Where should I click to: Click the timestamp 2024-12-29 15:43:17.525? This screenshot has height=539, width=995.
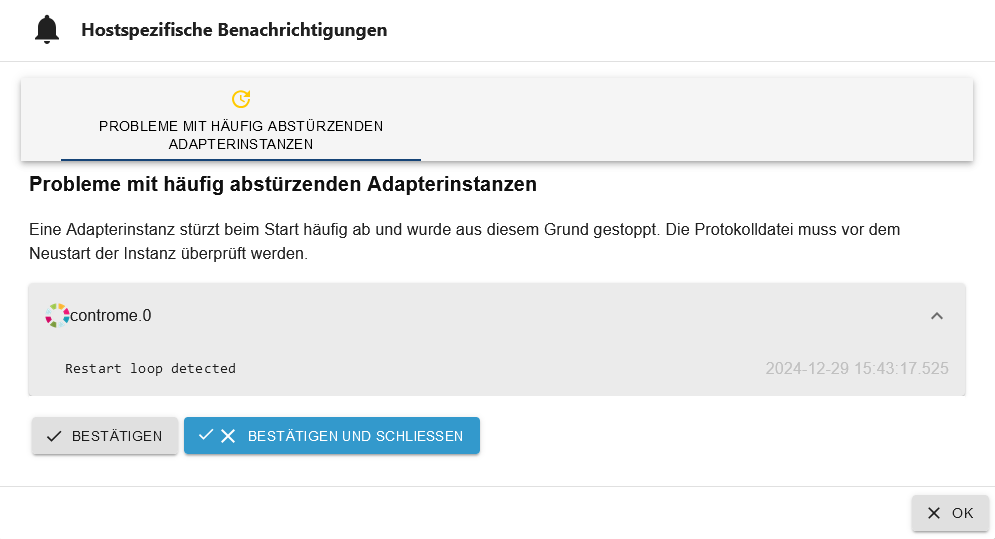[857, 368]
